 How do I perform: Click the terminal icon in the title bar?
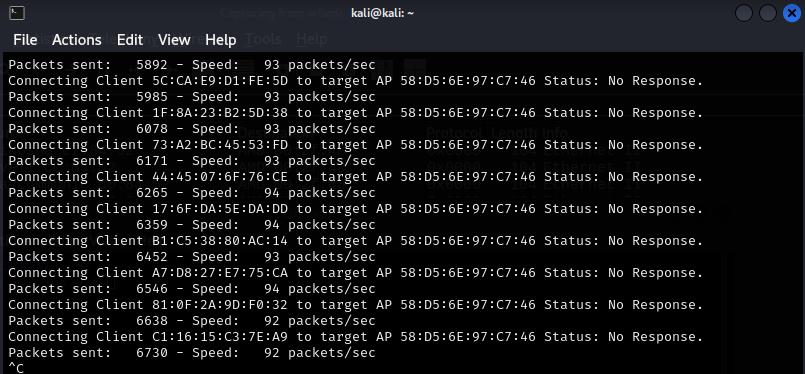coord(16,13)
